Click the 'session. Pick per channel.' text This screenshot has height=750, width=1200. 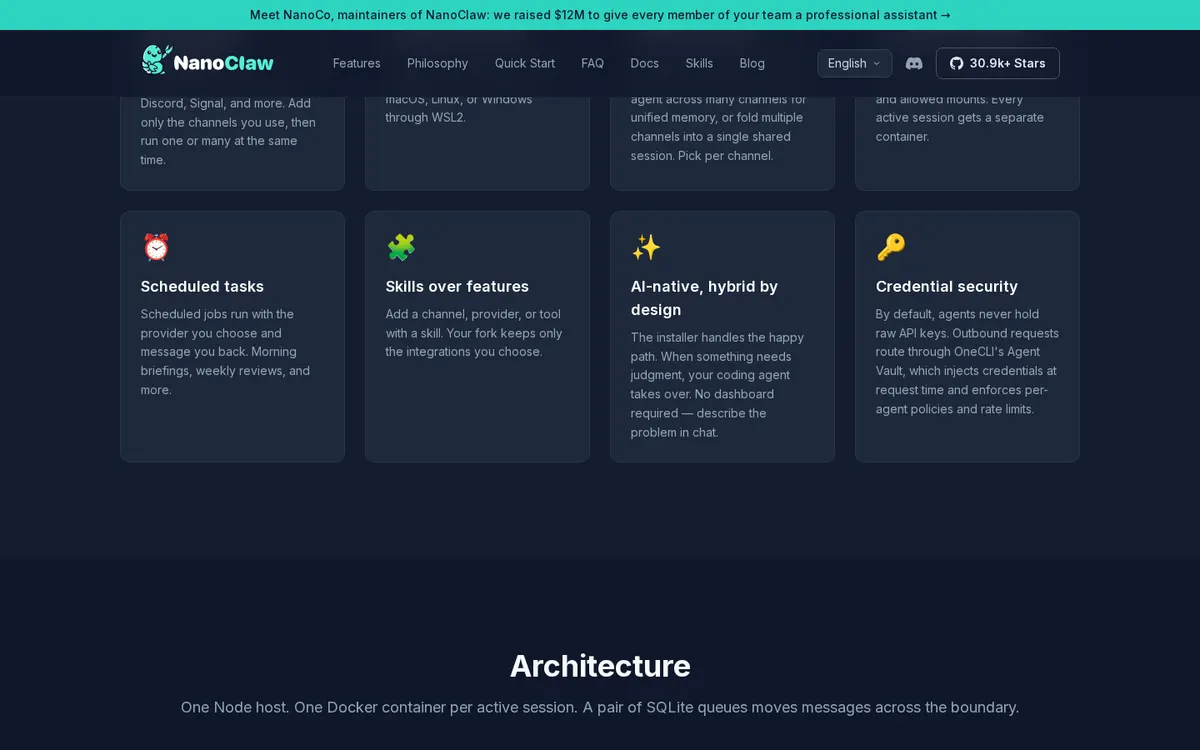(702, 156)
